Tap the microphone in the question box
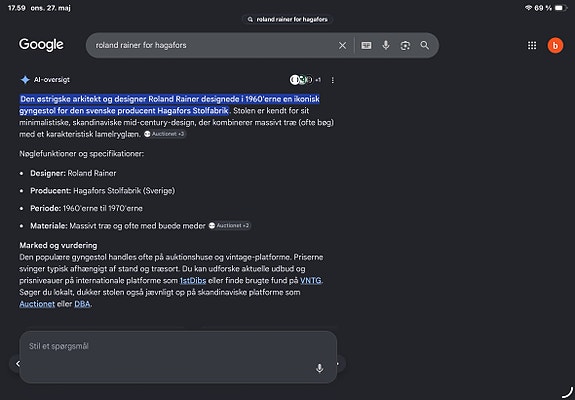Image resolution: width=575 pixels, height=400 pixels. point(319,368)
